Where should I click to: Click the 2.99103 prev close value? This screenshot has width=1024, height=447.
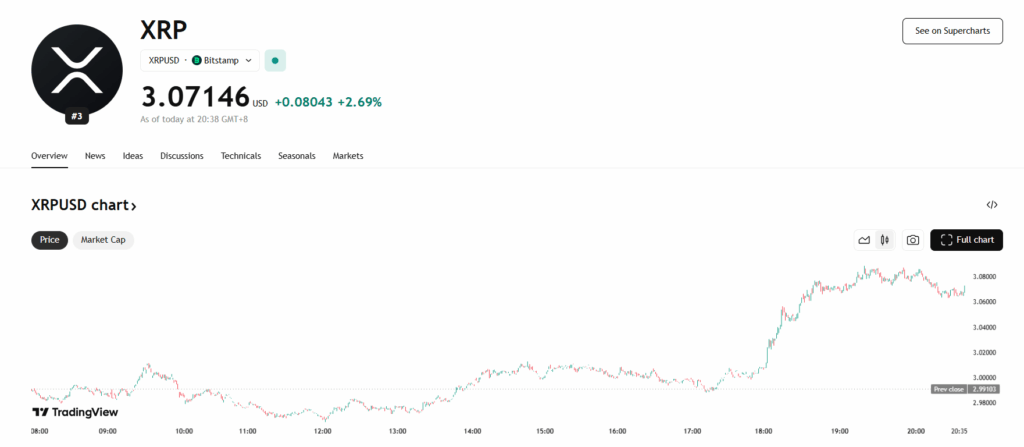984,389
